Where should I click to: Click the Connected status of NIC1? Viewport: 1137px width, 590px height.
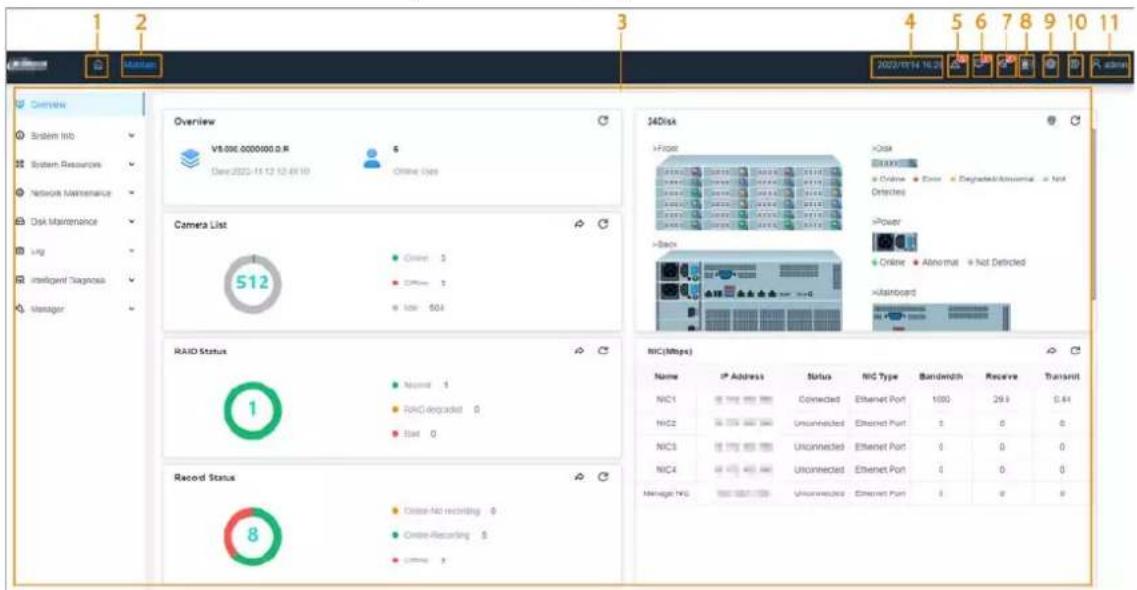click(x=819, y=399)
